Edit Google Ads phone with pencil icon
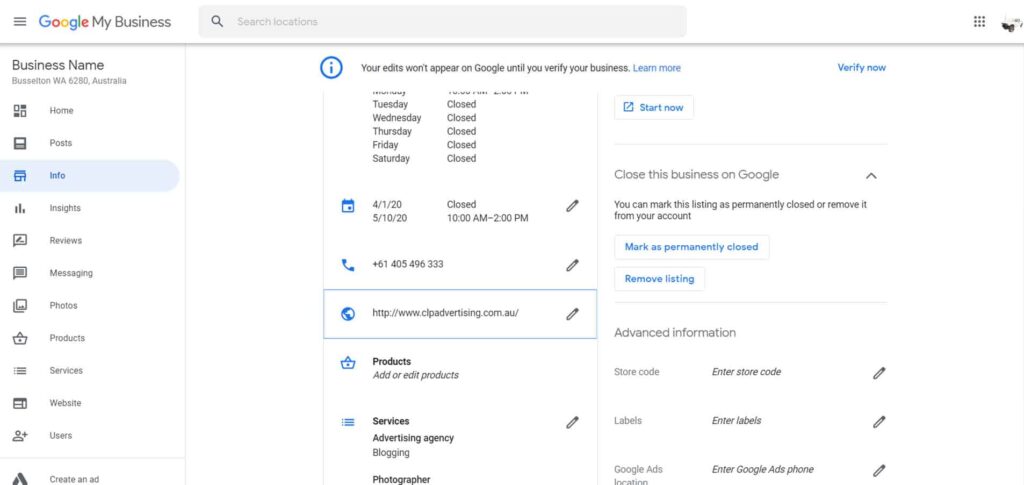Screen dimensions: 1024x485 click(x=879, y=470)
